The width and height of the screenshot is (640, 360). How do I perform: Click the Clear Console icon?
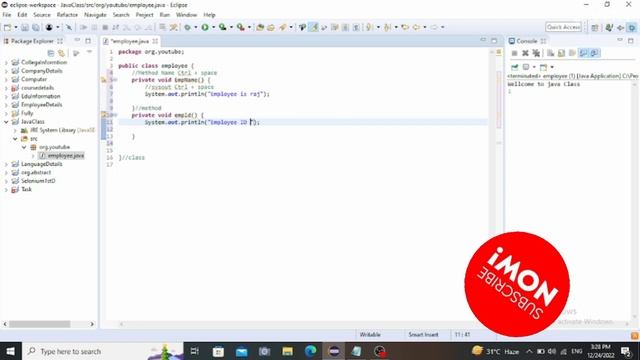(550, 53)
